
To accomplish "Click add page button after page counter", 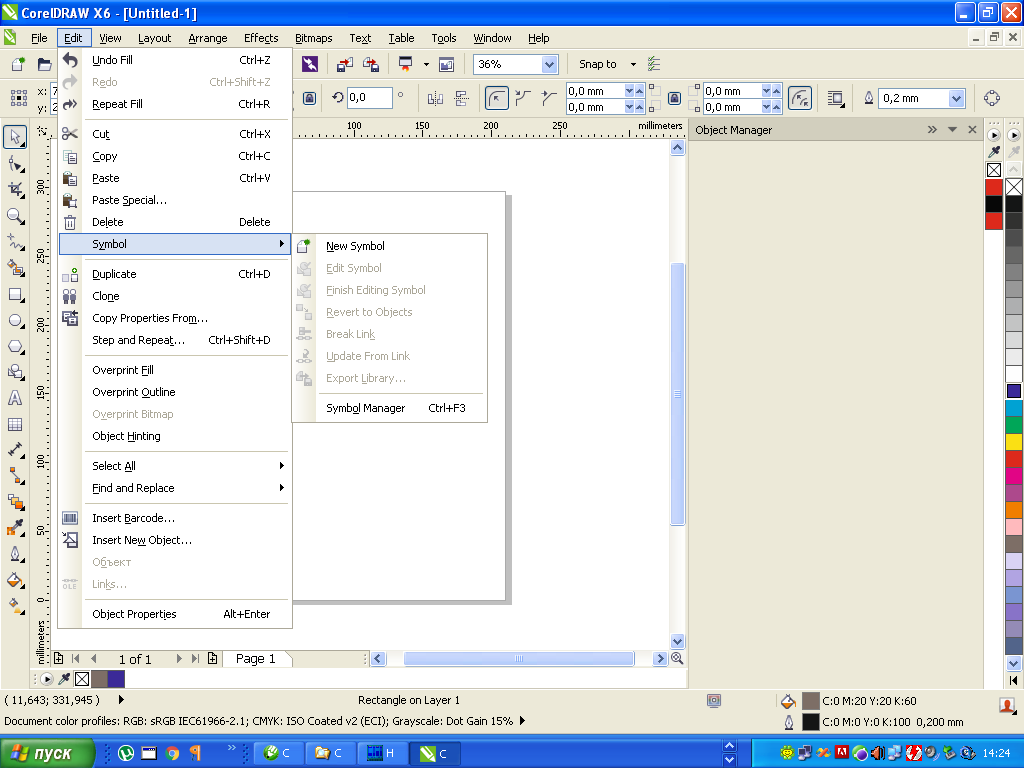I will point(212,658).
